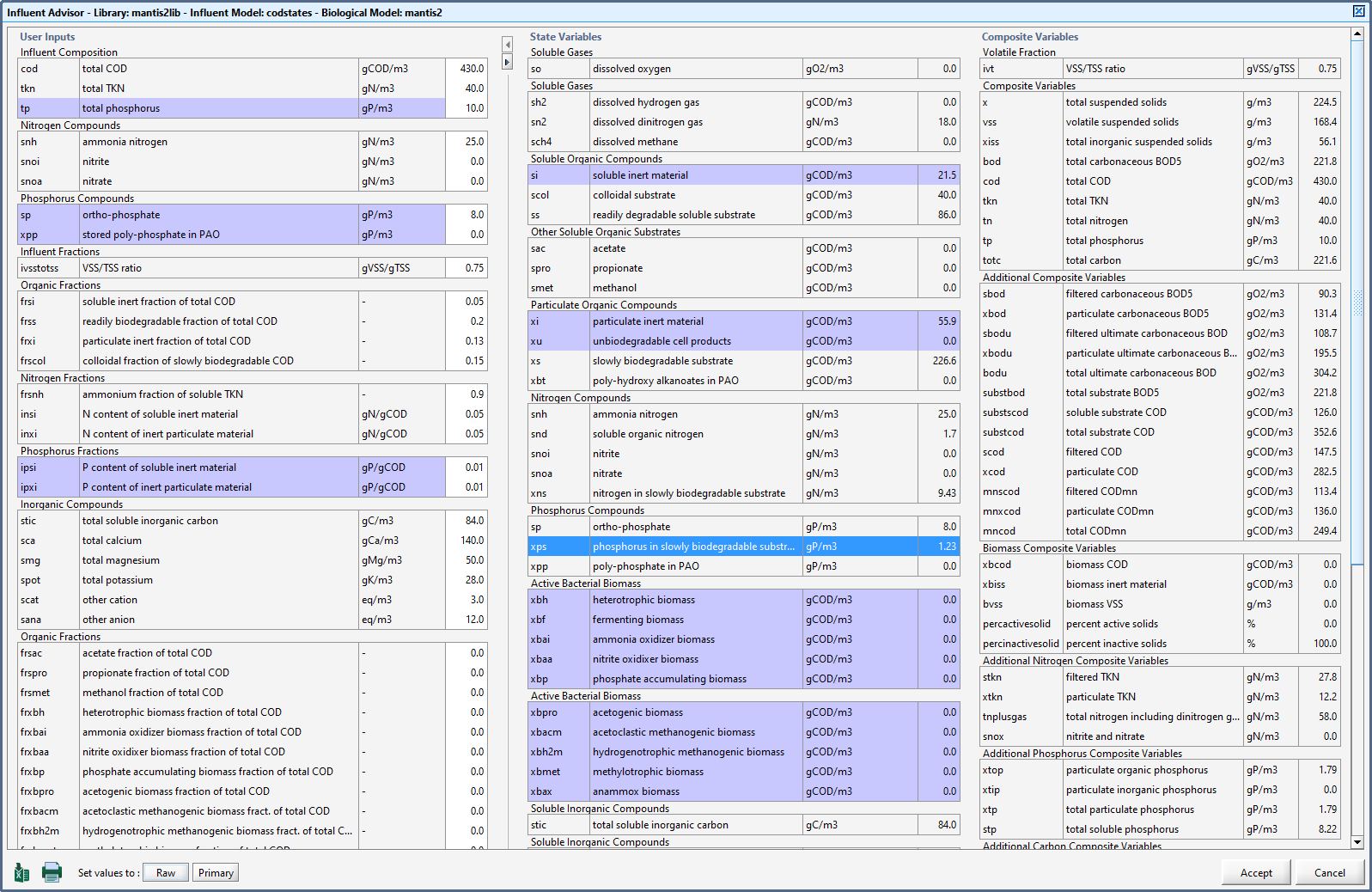Close the Influent Advisor dialog
1372x892 pixels.
pos(1358,11)
